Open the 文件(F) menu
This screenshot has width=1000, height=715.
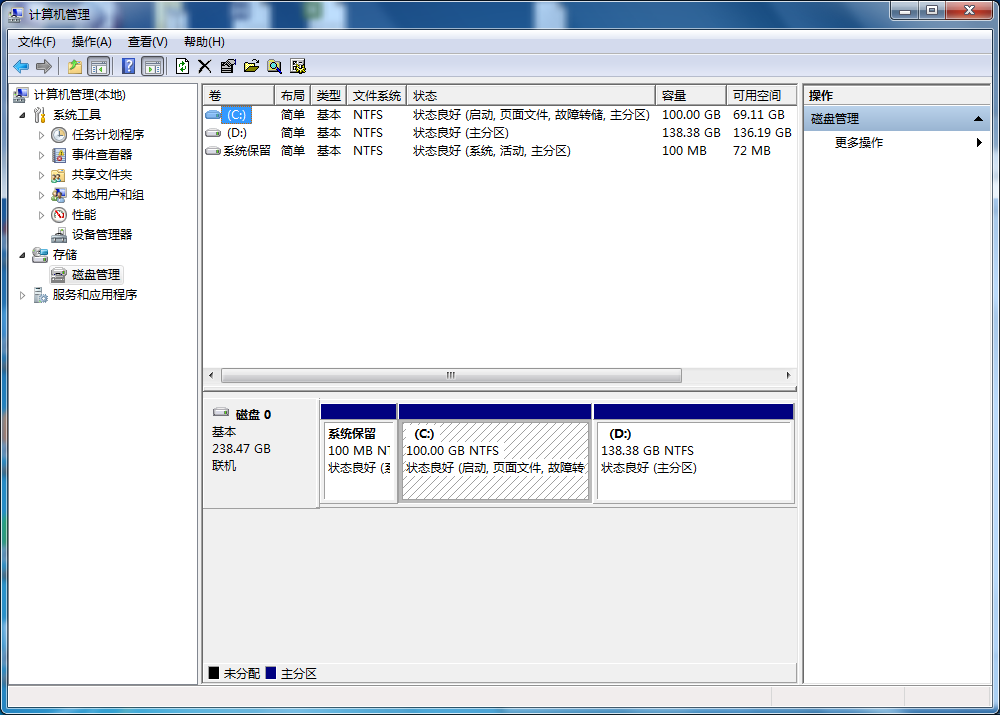coord(36,42)
